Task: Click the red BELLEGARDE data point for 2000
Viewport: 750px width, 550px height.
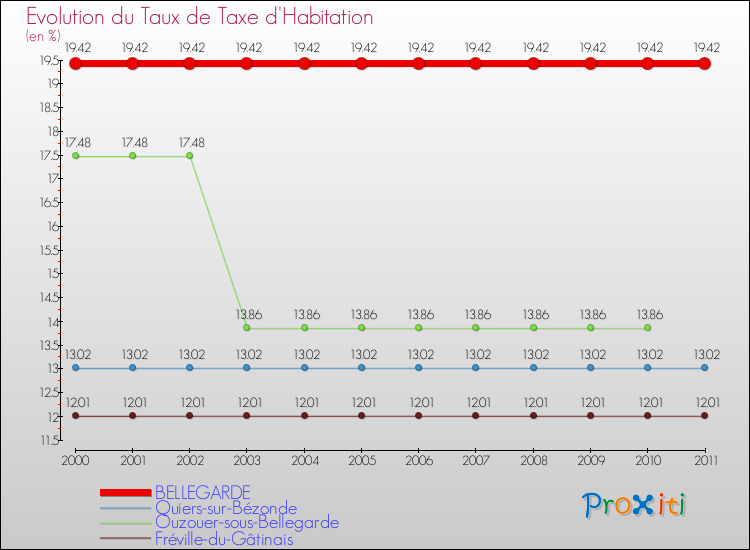Action: coord(76,63)
